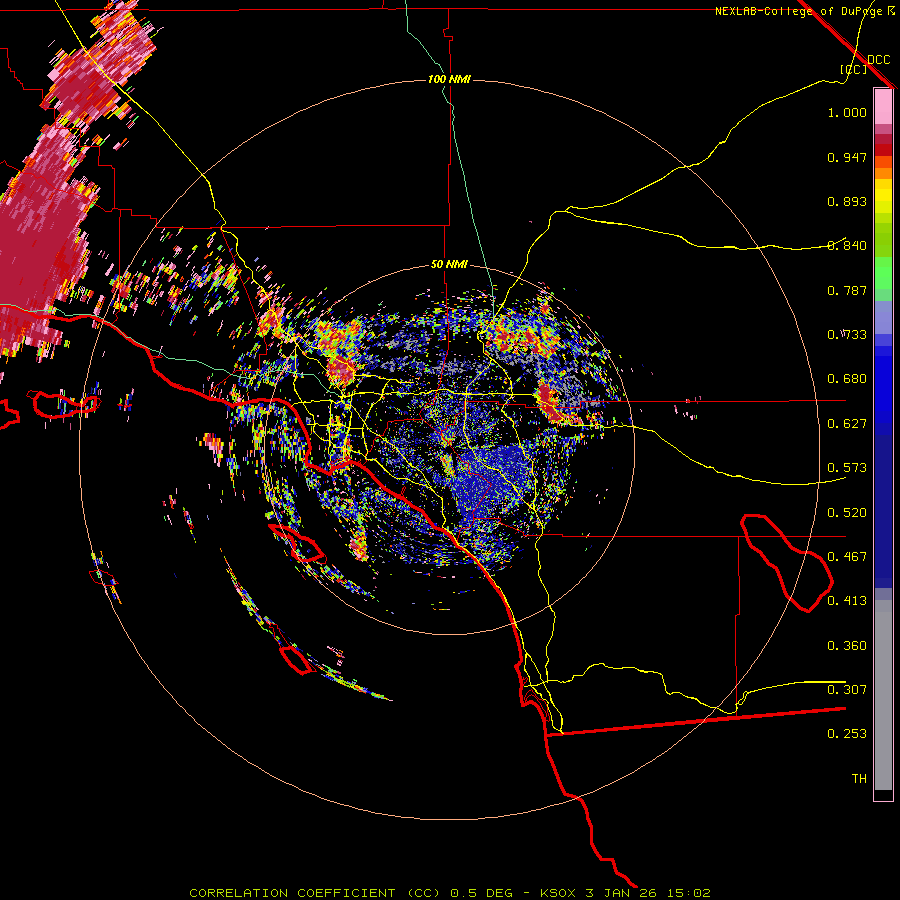900x900 pixels.
Task: Click the 0.627 color scale value
Action: (847, 424)
